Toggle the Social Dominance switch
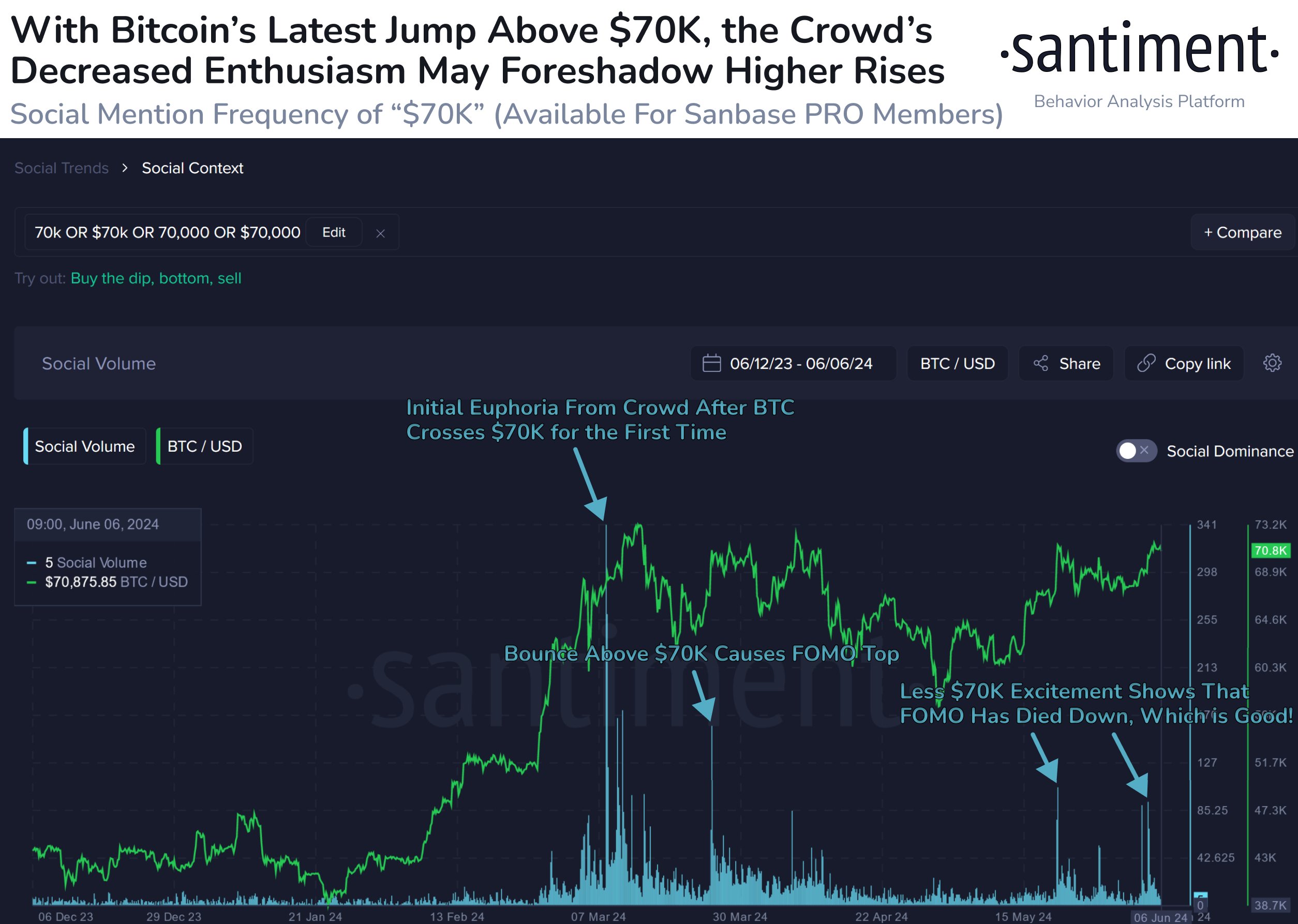This screenshot has width=1298, height=924. pos(1136,451)
